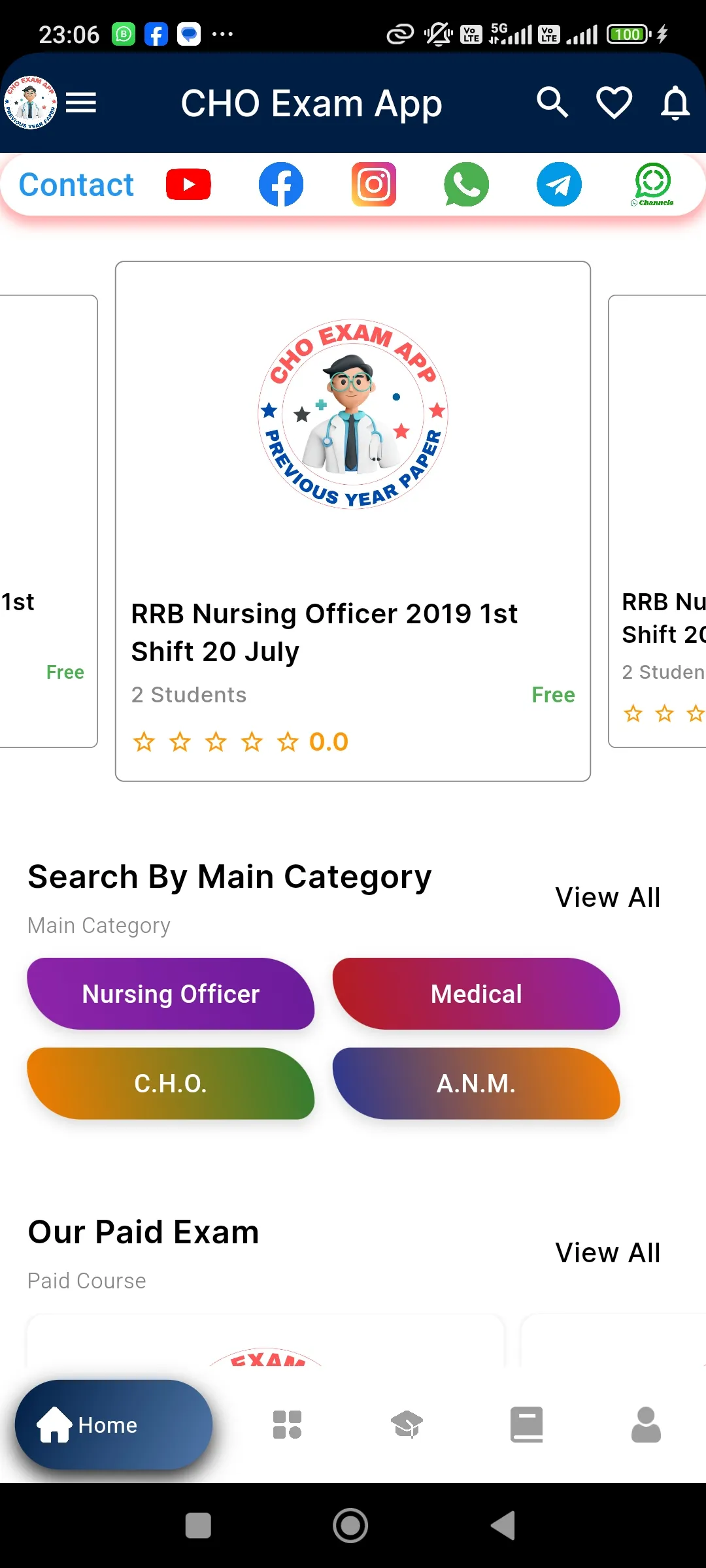Switch to the Home tab
The image size is (706, 1568).
pos(114,1425)
